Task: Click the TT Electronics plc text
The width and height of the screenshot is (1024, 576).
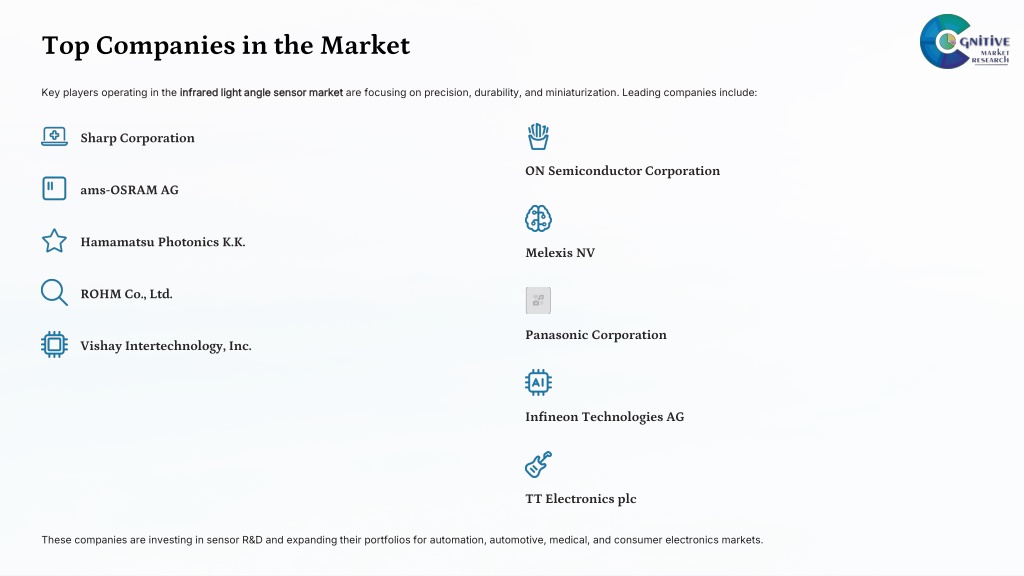Action: [581, 498]
